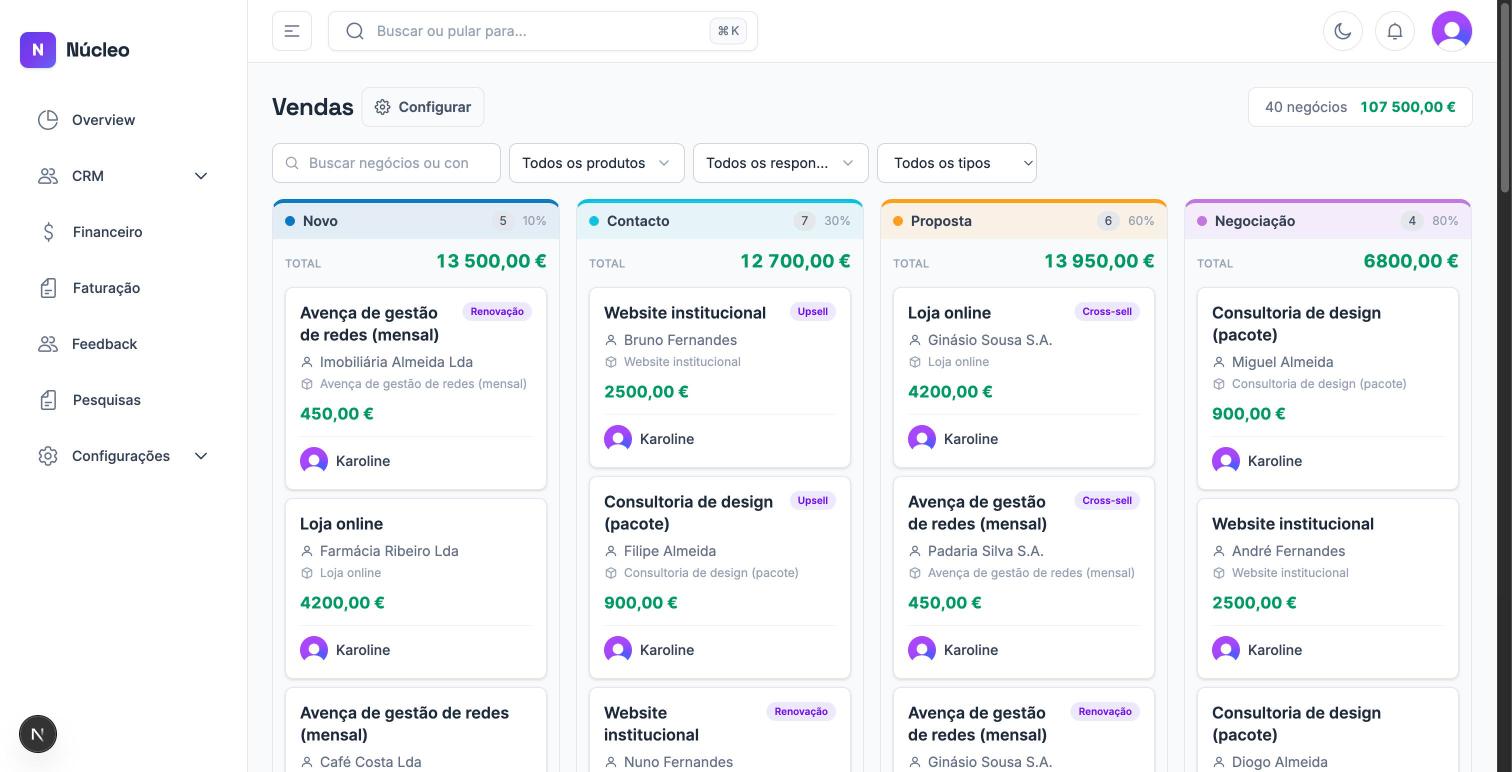Focus the Buscar negócios search field

pyautogui.click(x=386, y=163)
